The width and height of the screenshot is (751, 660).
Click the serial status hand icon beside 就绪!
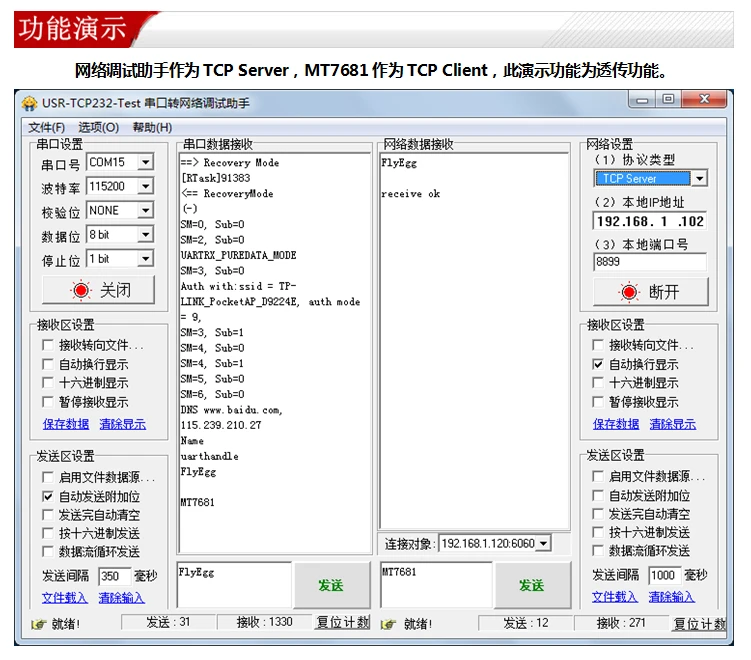point(38,624)
